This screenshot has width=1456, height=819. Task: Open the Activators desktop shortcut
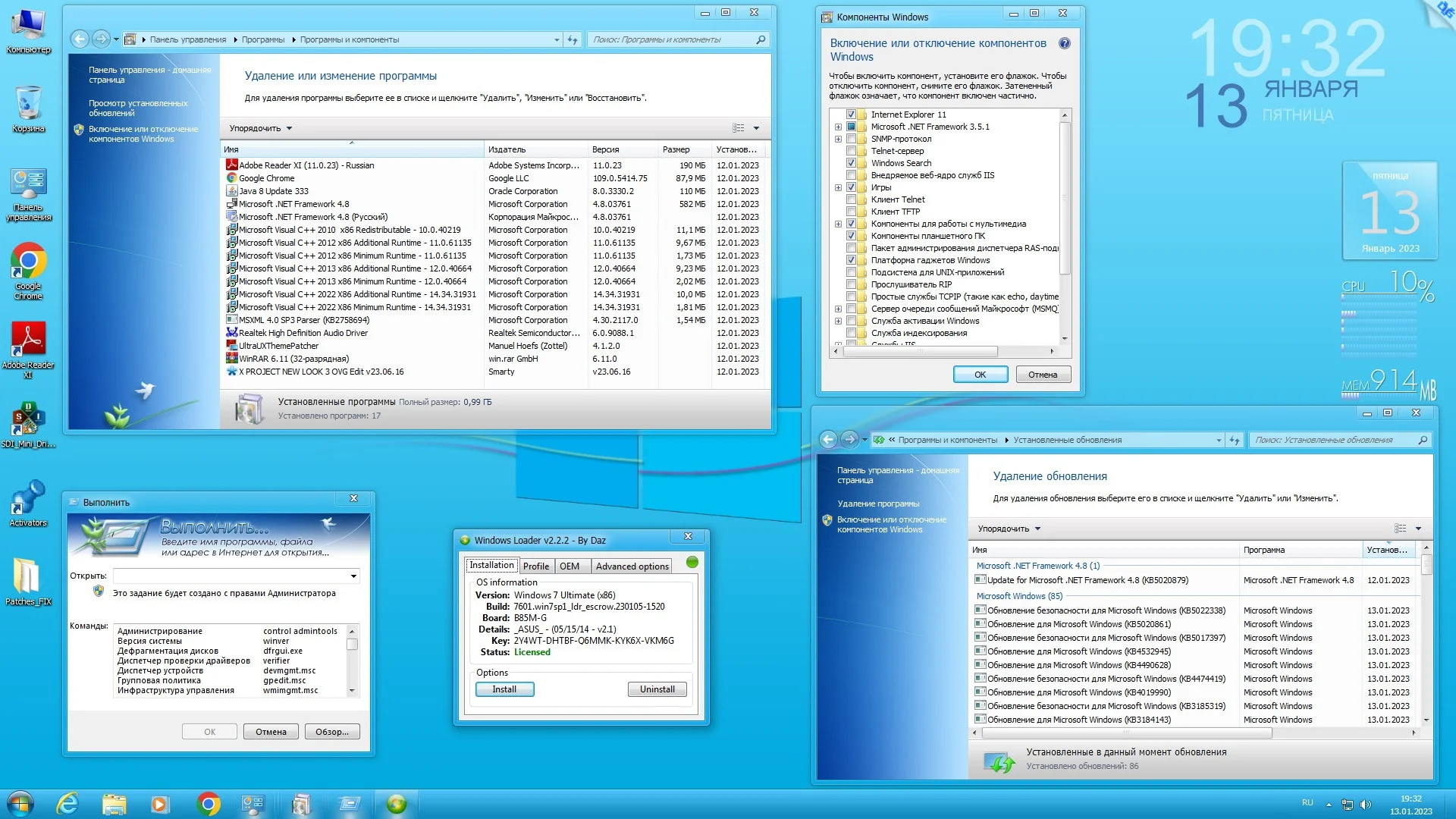(x=28, y=497)
